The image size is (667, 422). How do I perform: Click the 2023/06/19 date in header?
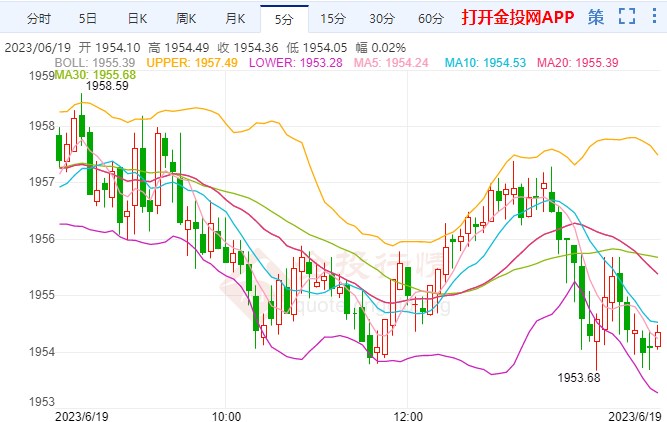tap(38, 47)
